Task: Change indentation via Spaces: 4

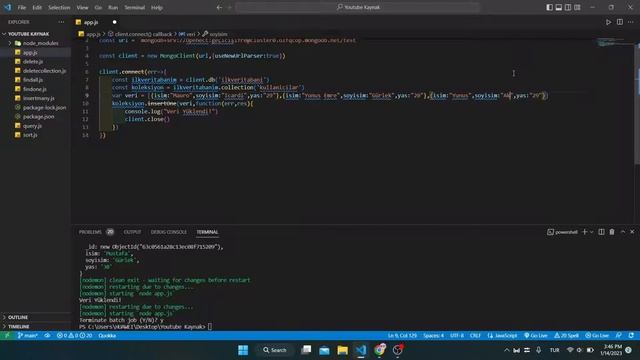Action: click(433, 336)
